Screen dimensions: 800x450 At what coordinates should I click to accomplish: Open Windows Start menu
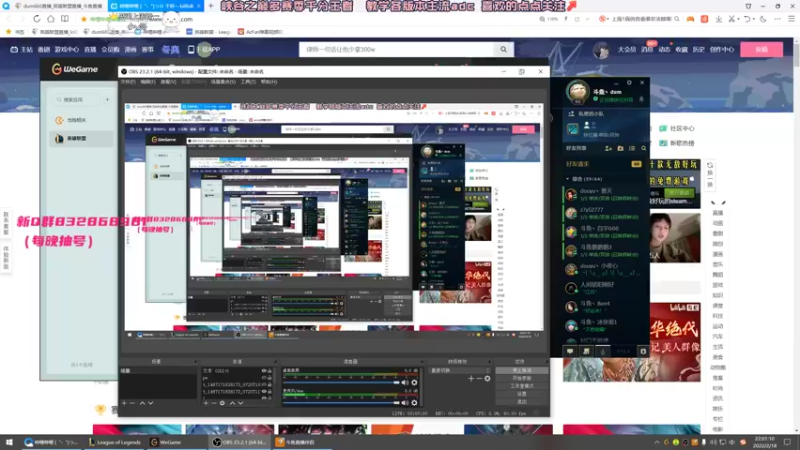tap(9, 442)
